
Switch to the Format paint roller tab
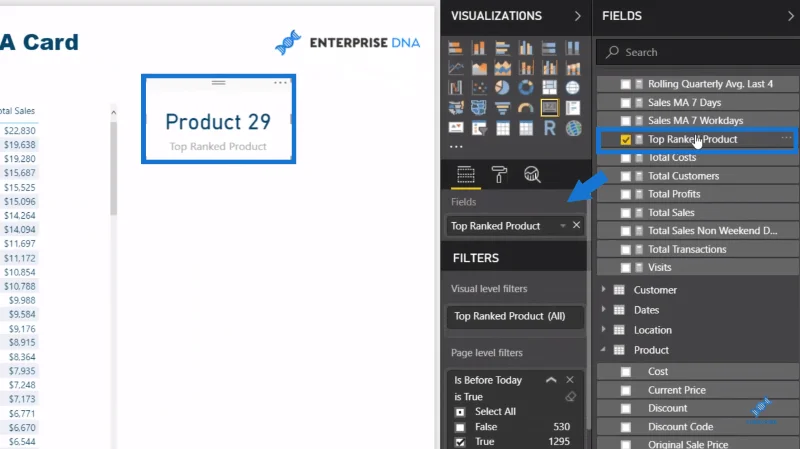point(499,174)
